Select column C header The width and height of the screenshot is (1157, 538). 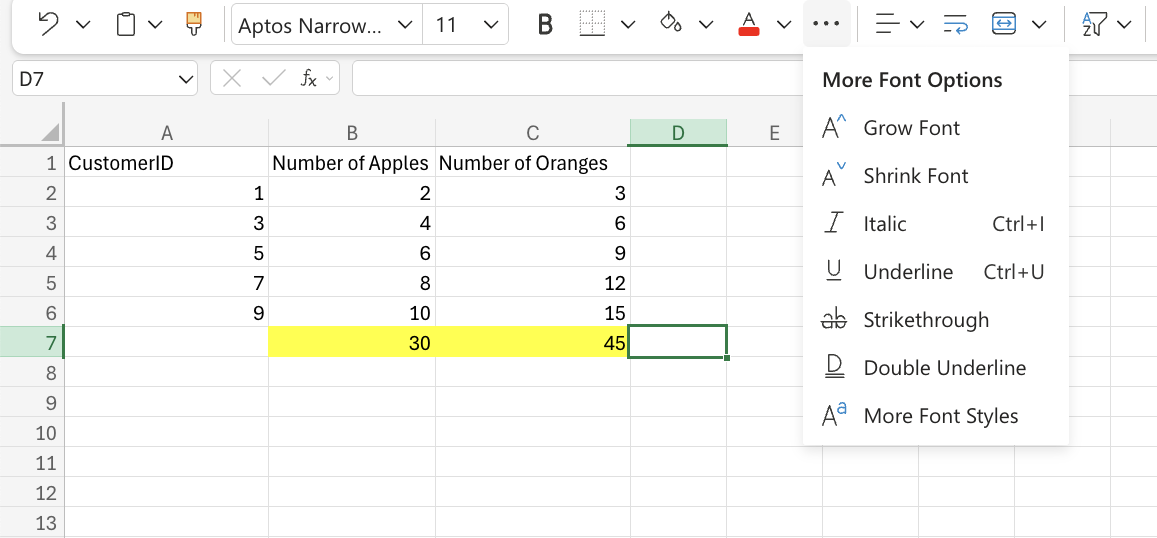533,133
